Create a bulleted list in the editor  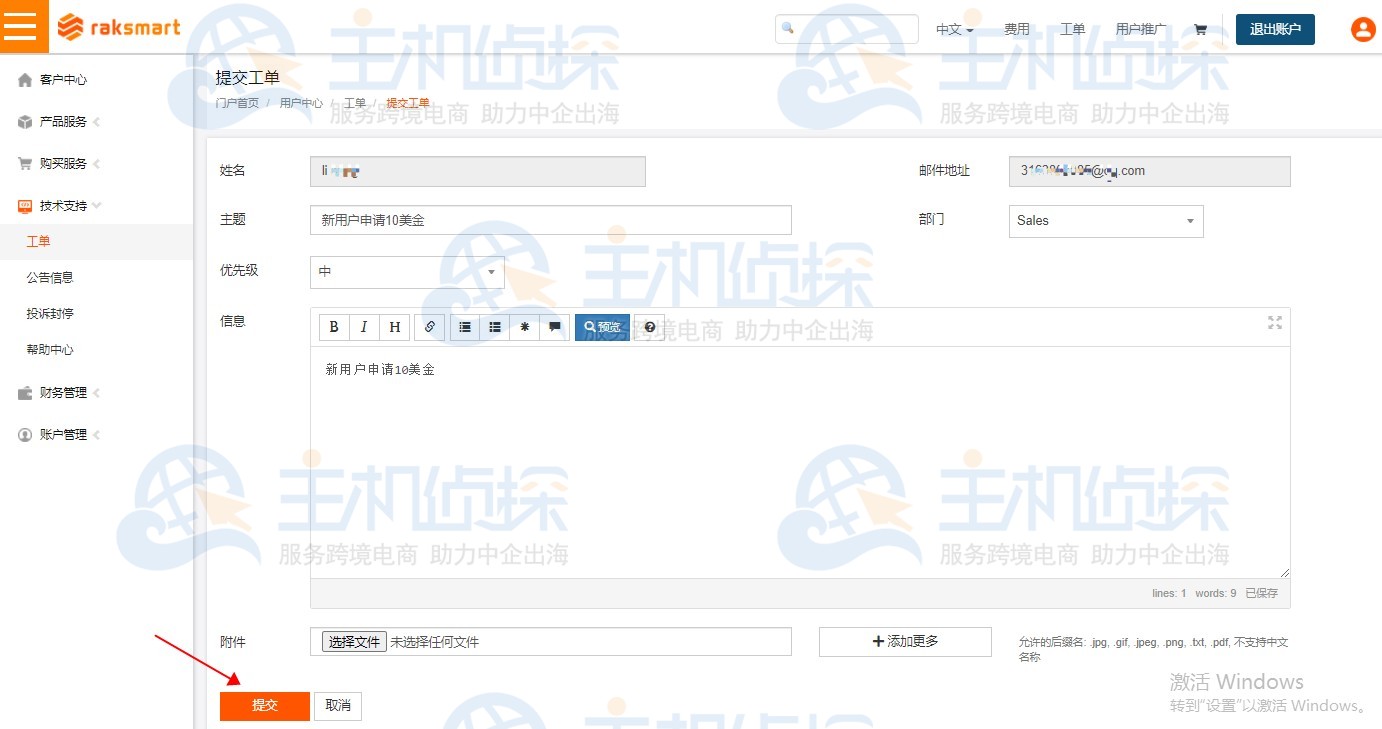(x=494, y=327)
